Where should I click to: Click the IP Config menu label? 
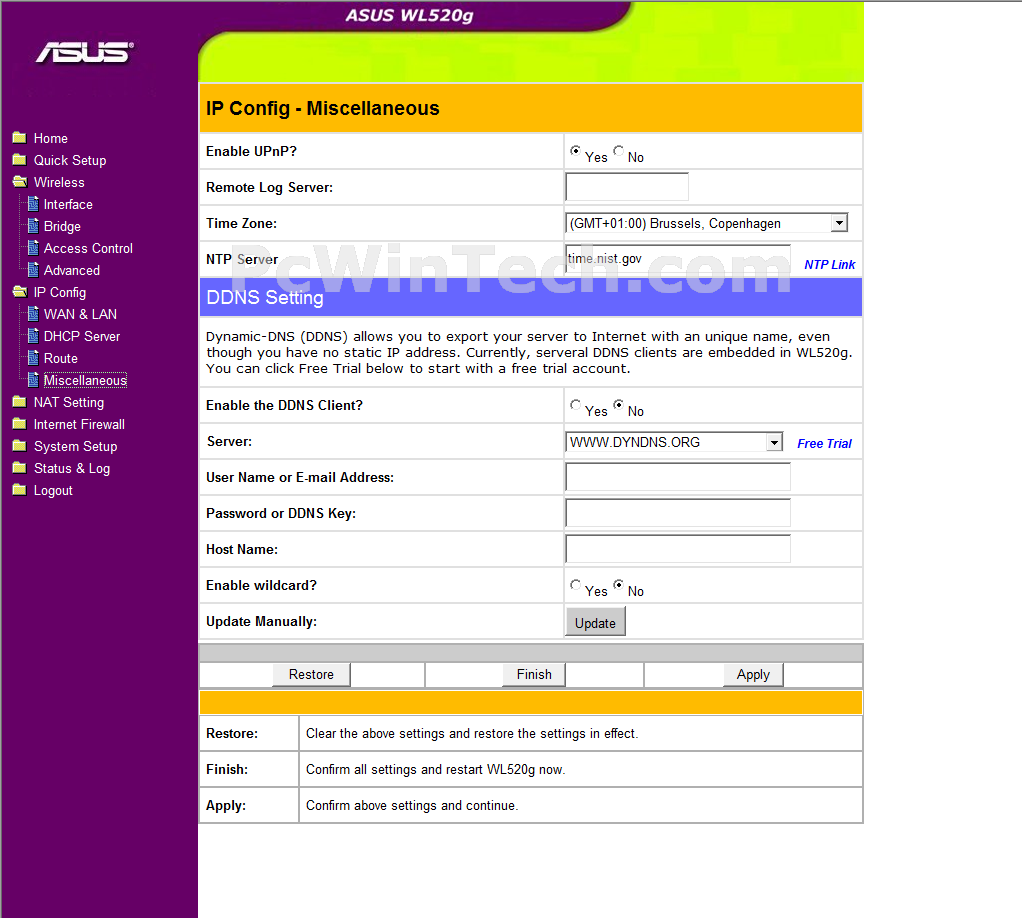click(60, 293)
